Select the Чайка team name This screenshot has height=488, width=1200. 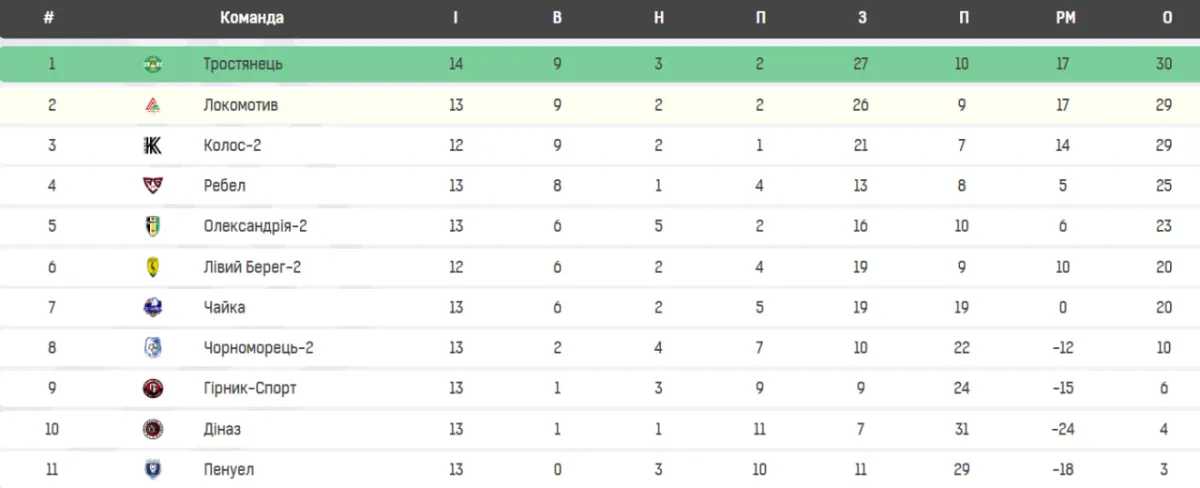coord(224,307)
